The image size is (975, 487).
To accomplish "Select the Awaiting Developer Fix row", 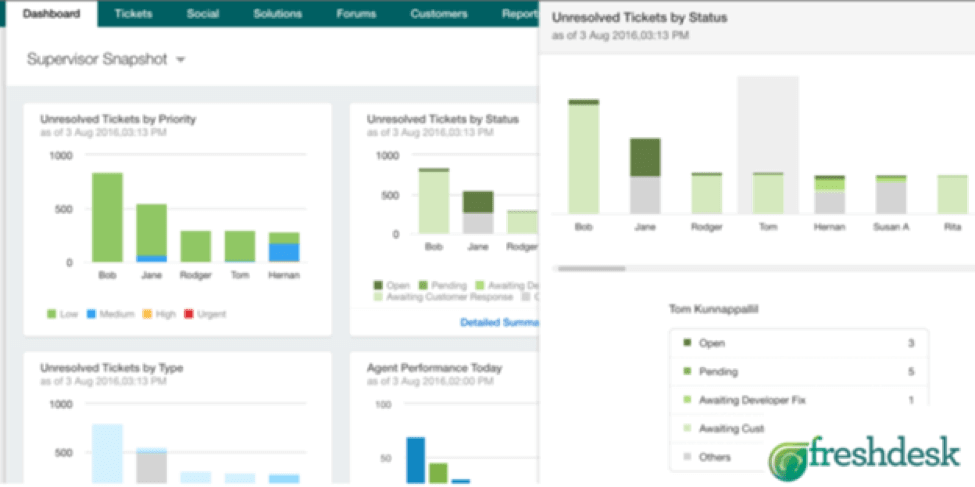I will click(798, 401).
